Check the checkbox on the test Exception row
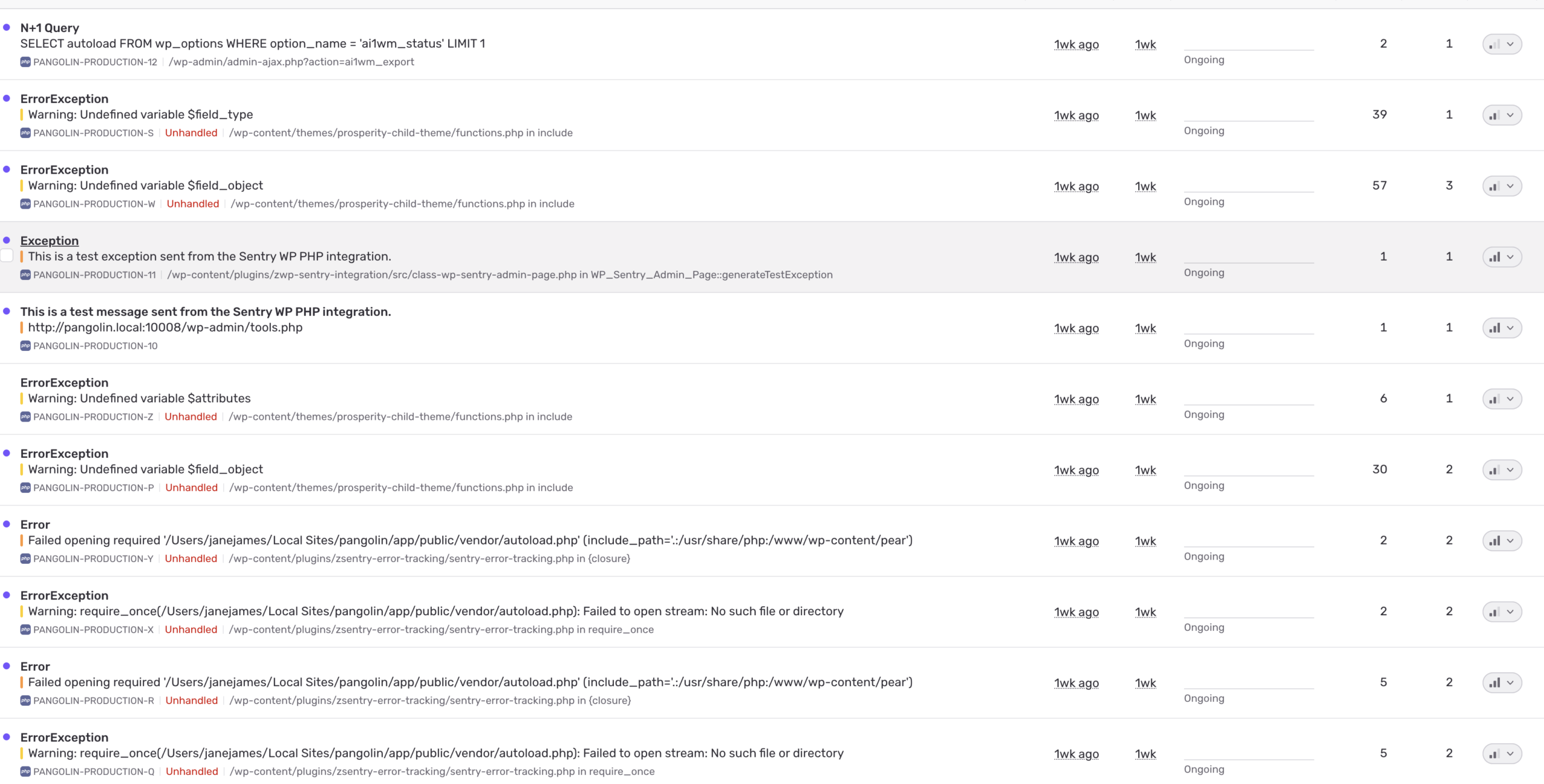 pyautogui.click(x=7, y=256)
